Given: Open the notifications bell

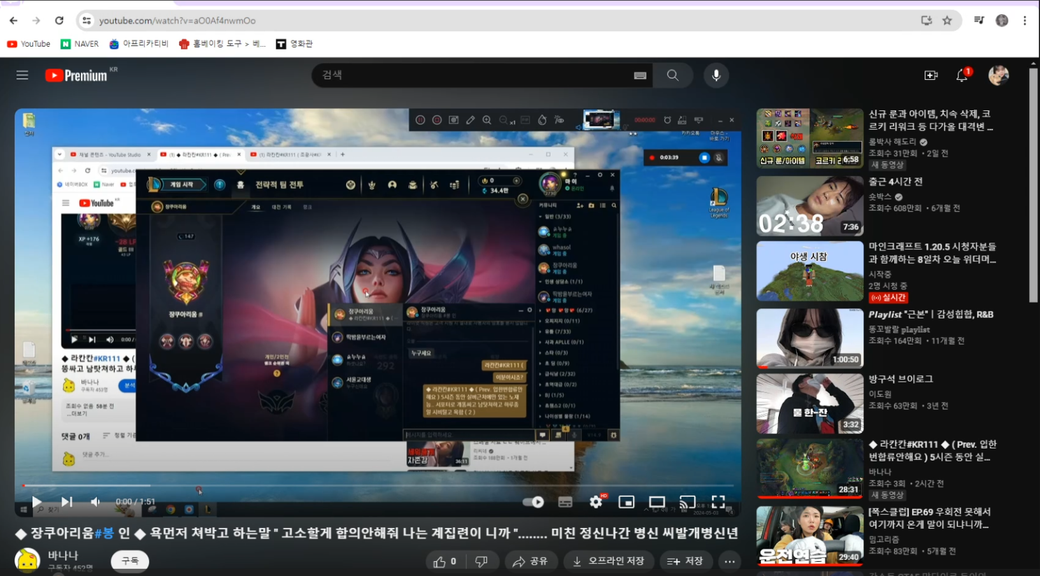Looking at the screenshot, I should tap(962, 75).
